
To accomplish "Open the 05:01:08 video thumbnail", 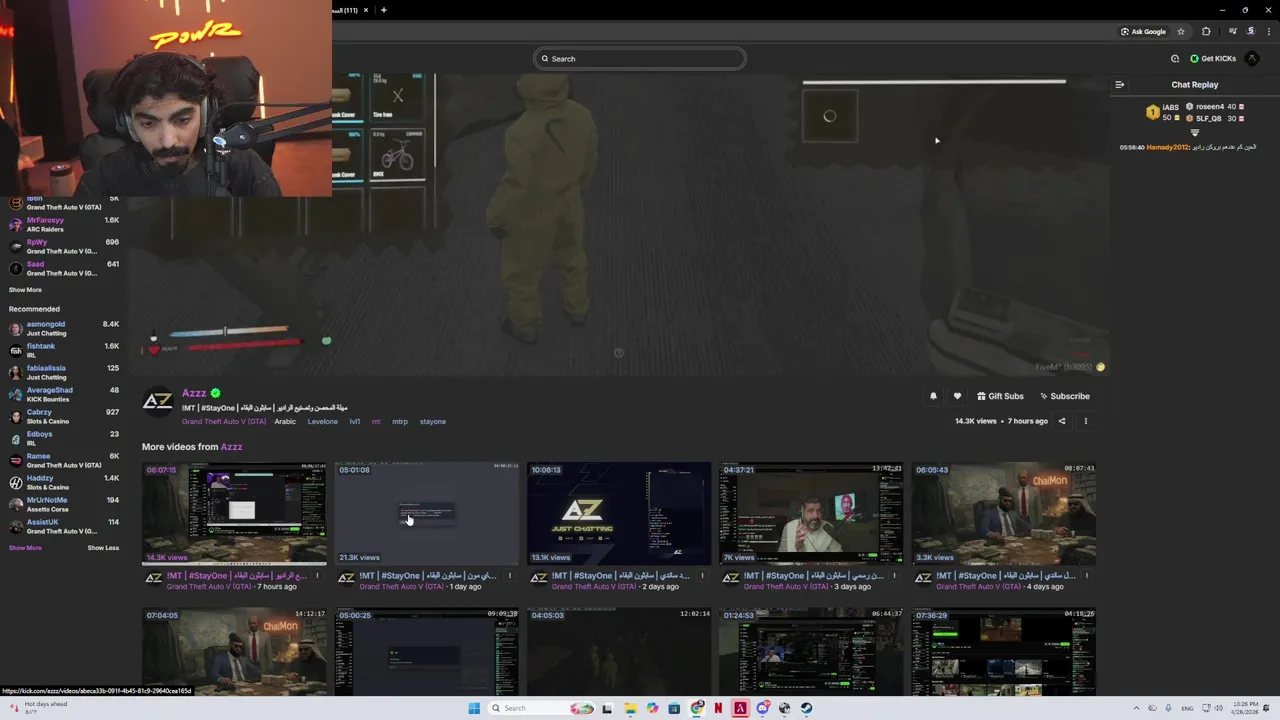I will coord(427,513).
